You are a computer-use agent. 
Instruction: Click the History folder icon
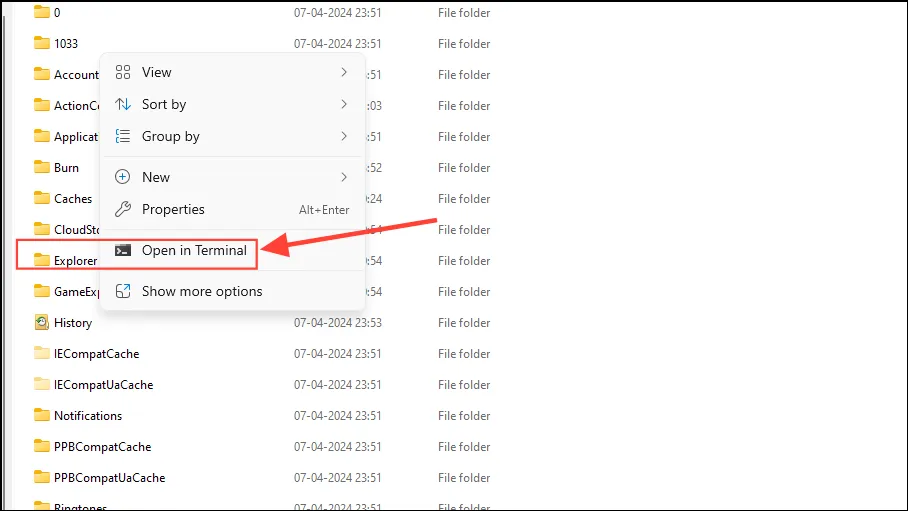click(x=42, y=322)
